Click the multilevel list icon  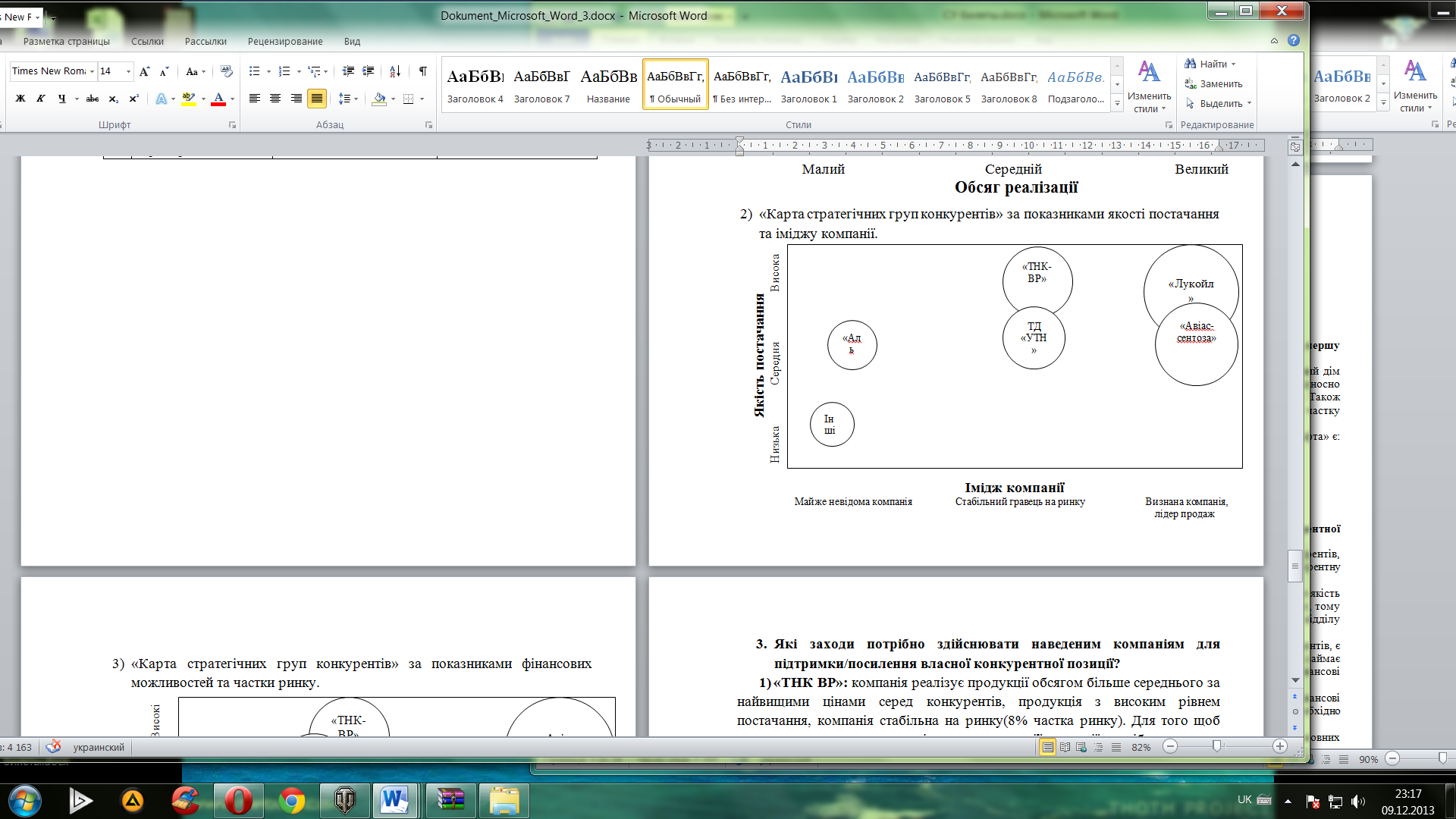[x=314, y=71]
